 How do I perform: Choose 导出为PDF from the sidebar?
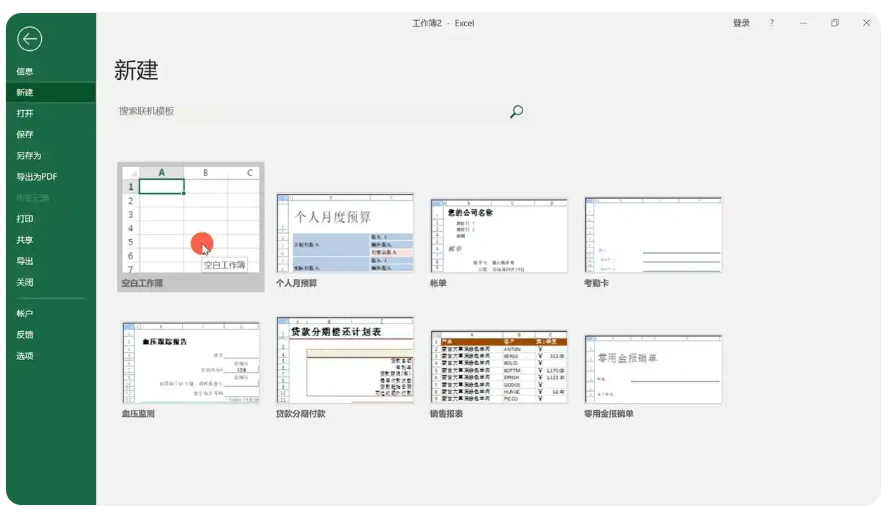tap(37, 177)
